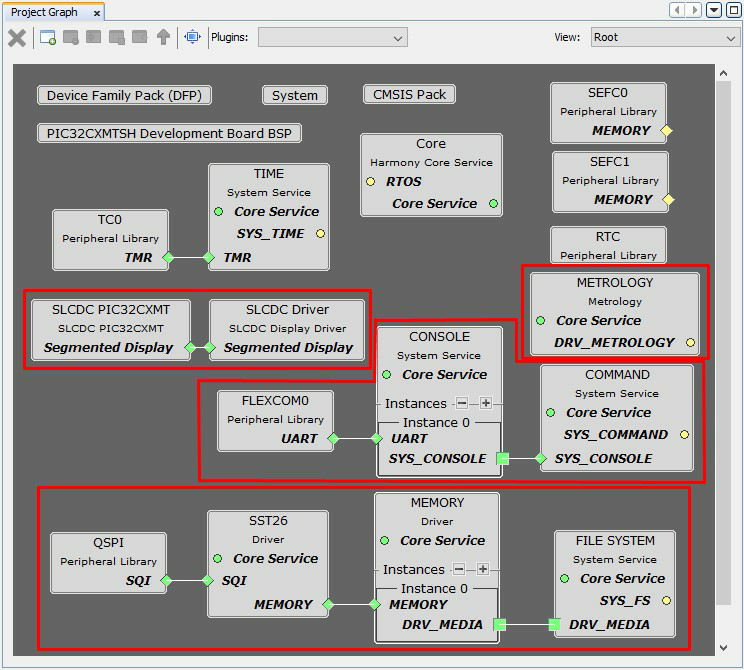
Task: Click the SST26 Core Service green port
Action: (217, 559)
